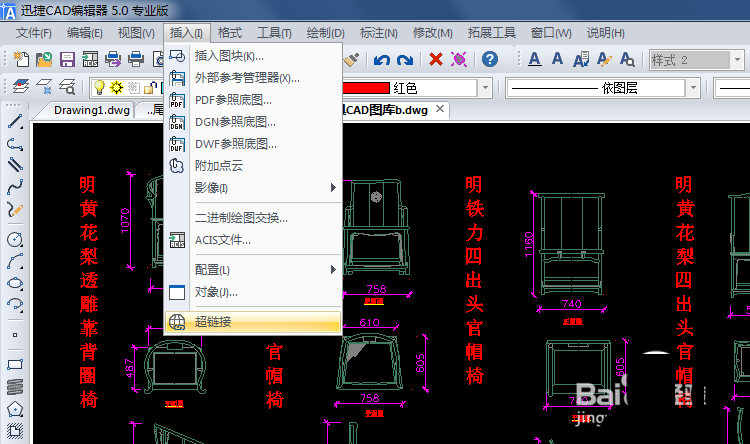This screenshot has width=750, height=444.
Task: Select the Polyline tool in left toolbar
Action: tap(15, 144)
